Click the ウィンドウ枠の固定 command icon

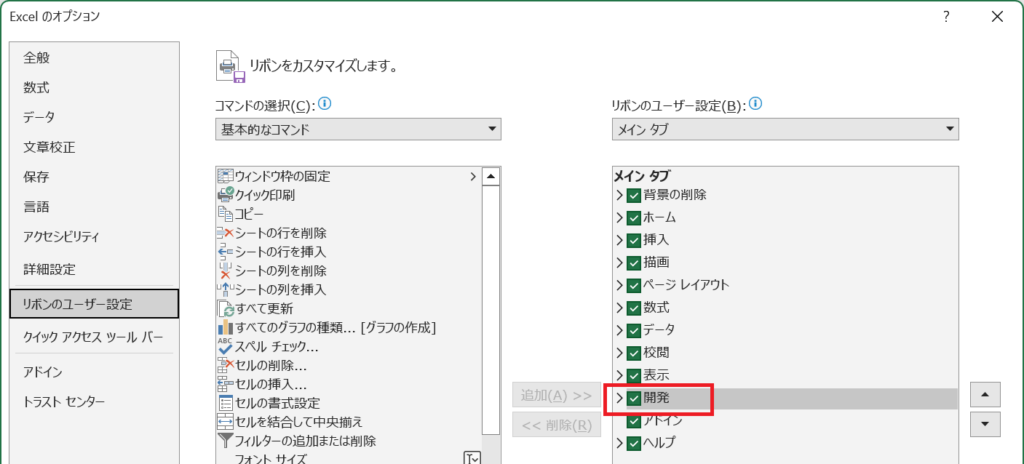coord(225,176)
